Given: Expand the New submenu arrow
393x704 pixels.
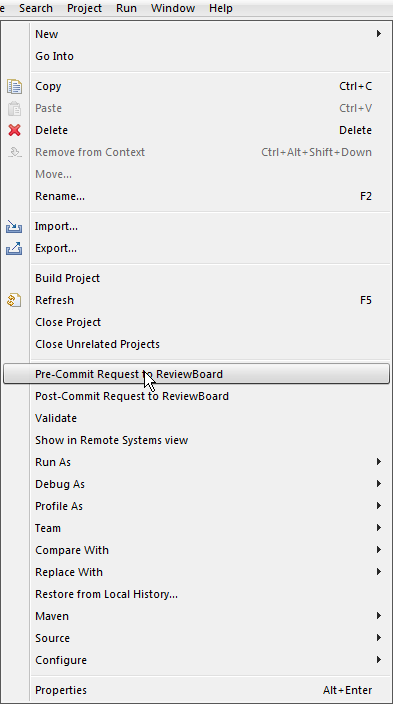Looking at the screenshot, I should pyautogui.click(x=379, y=34).
